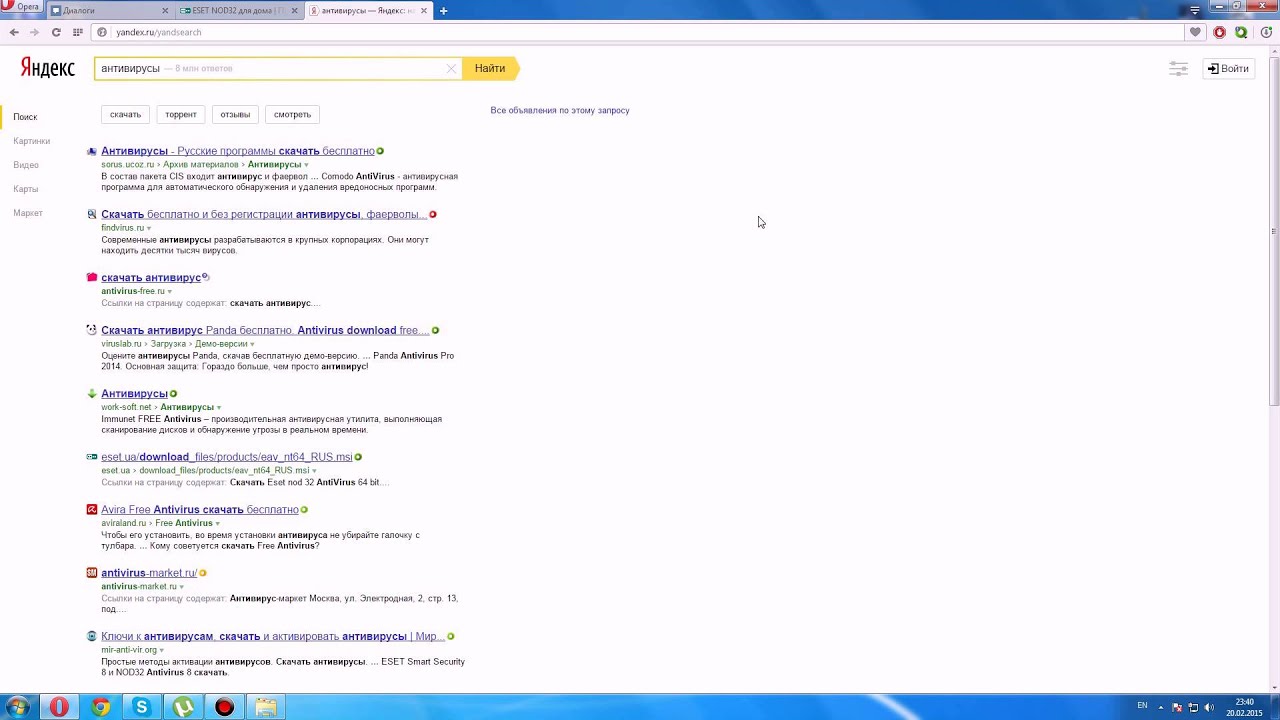Close the антивирусы Яндекс tab

pos(423,11)
